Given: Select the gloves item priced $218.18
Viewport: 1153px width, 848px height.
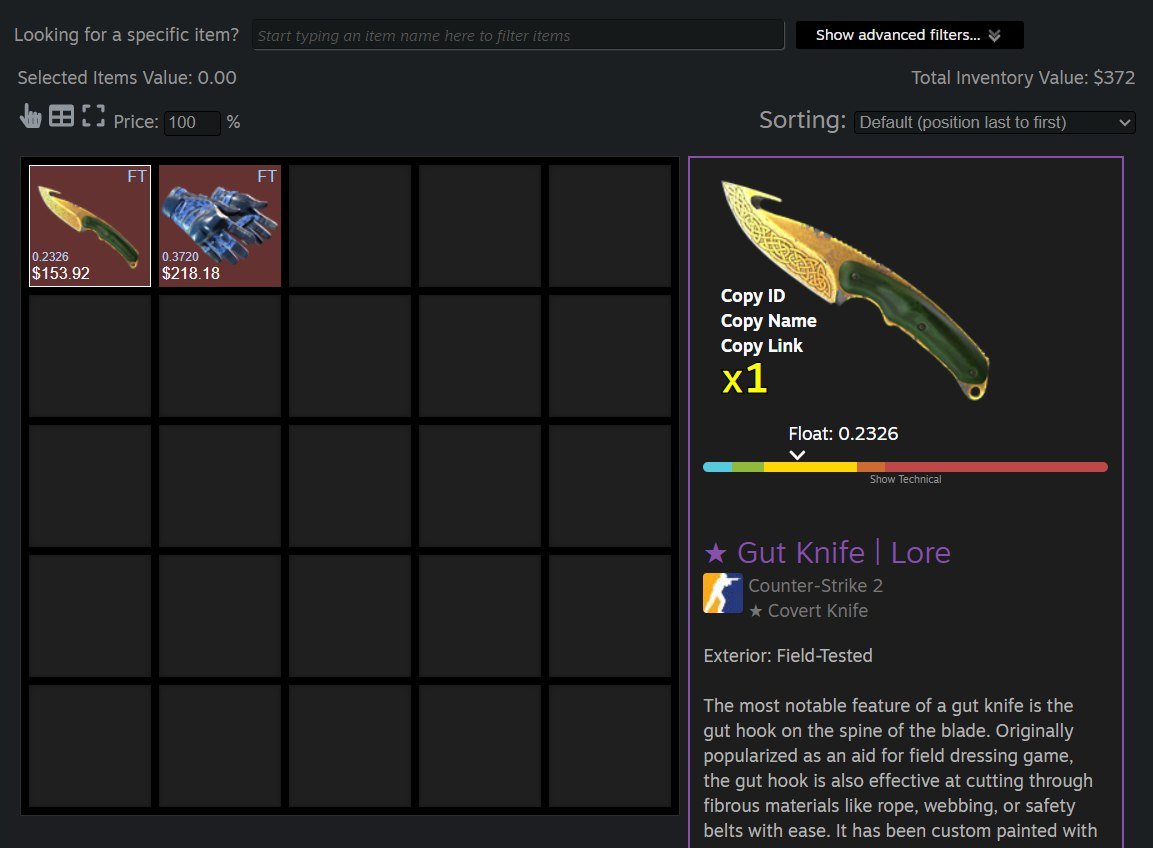Looking at the screenshot, I should point(220,226).
